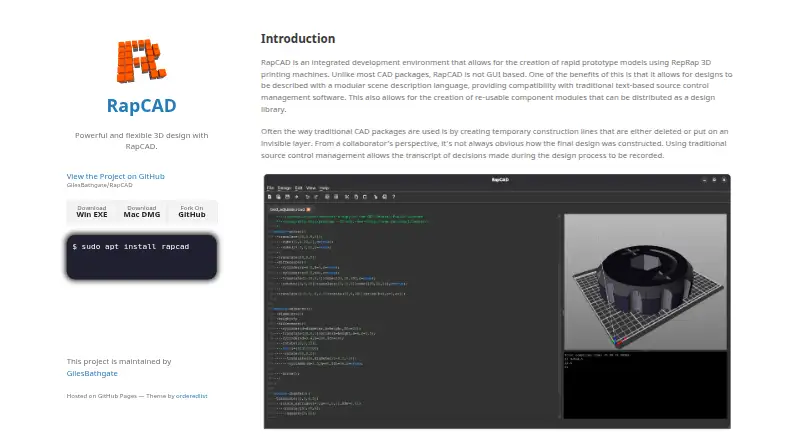The height and width of the screenshot is (440, 800).
Task: Close the RapCAD window
Action: pyautogui.click(x=723, y=180)
